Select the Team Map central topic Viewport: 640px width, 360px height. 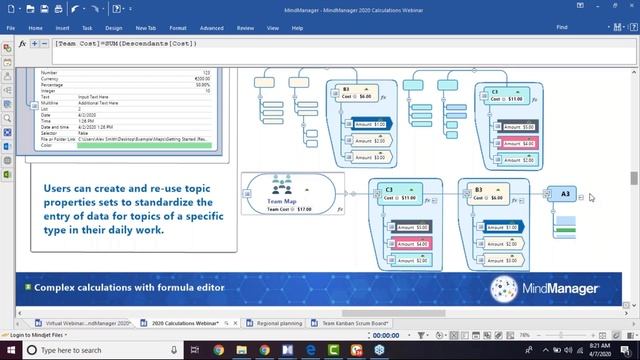pos(291,194)
